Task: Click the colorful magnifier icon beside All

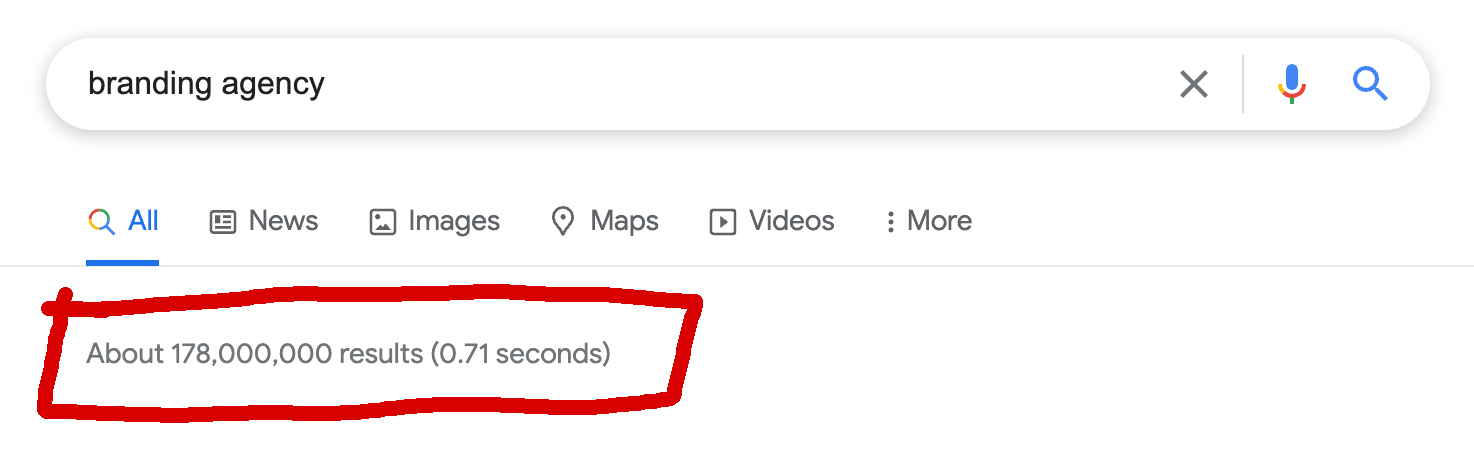Action: pos(101,221)
